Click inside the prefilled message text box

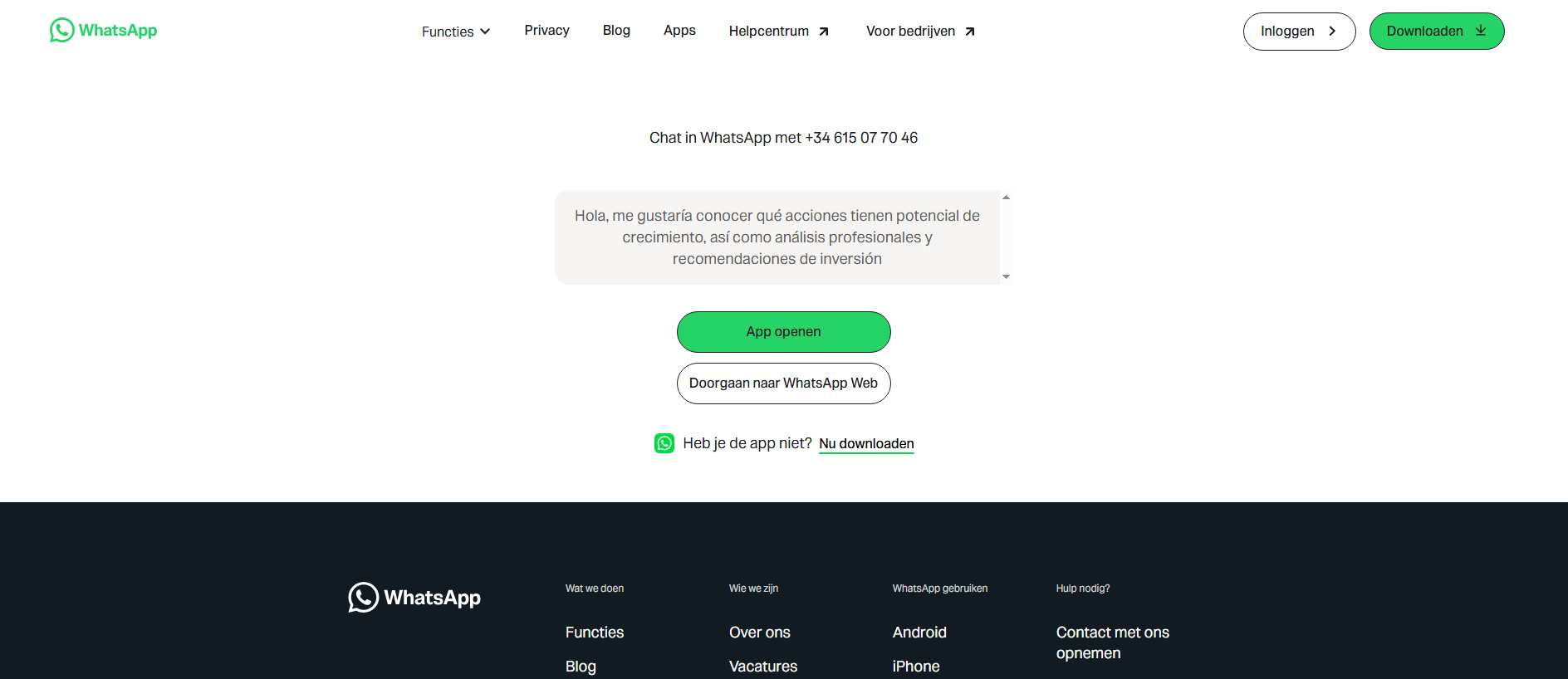tap(777, 237)
